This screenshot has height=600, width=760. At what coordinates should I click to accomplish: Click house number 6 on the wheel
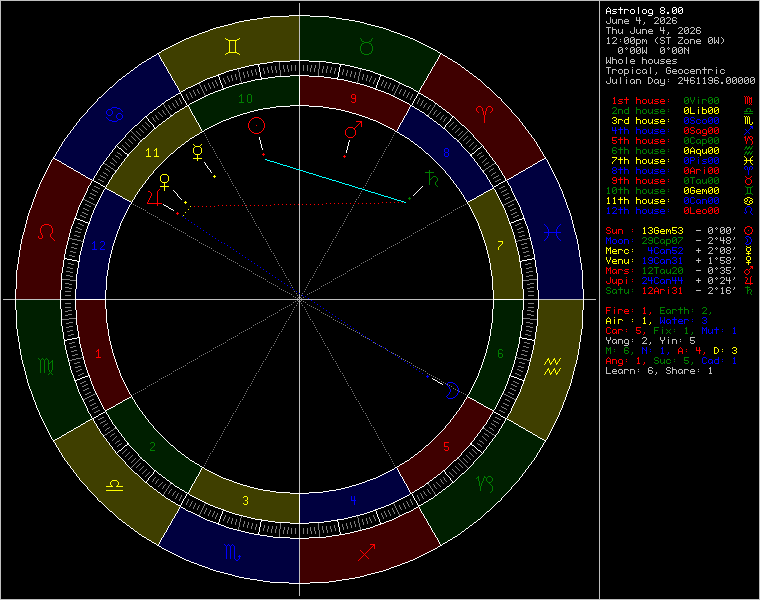pos(501,354)
